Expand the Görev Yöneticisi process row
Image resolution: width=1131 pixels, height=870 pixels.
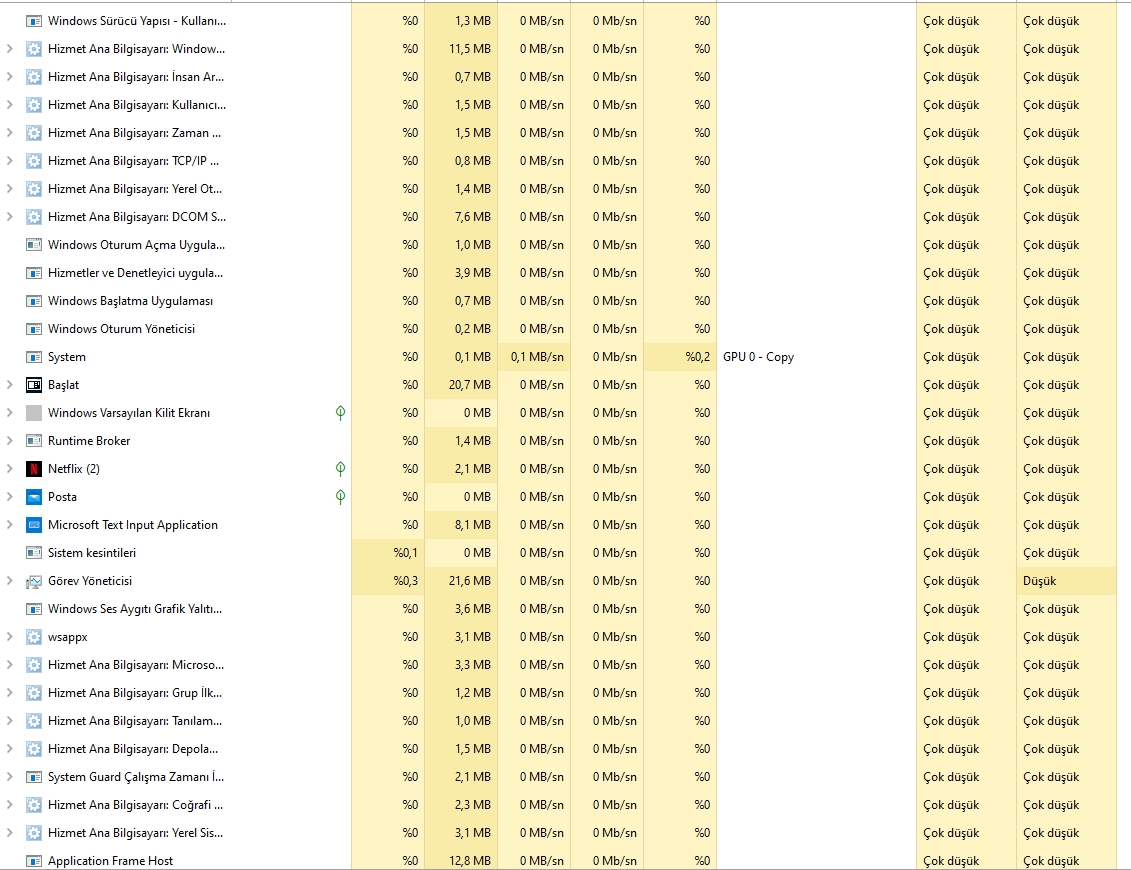click(9, 581)
